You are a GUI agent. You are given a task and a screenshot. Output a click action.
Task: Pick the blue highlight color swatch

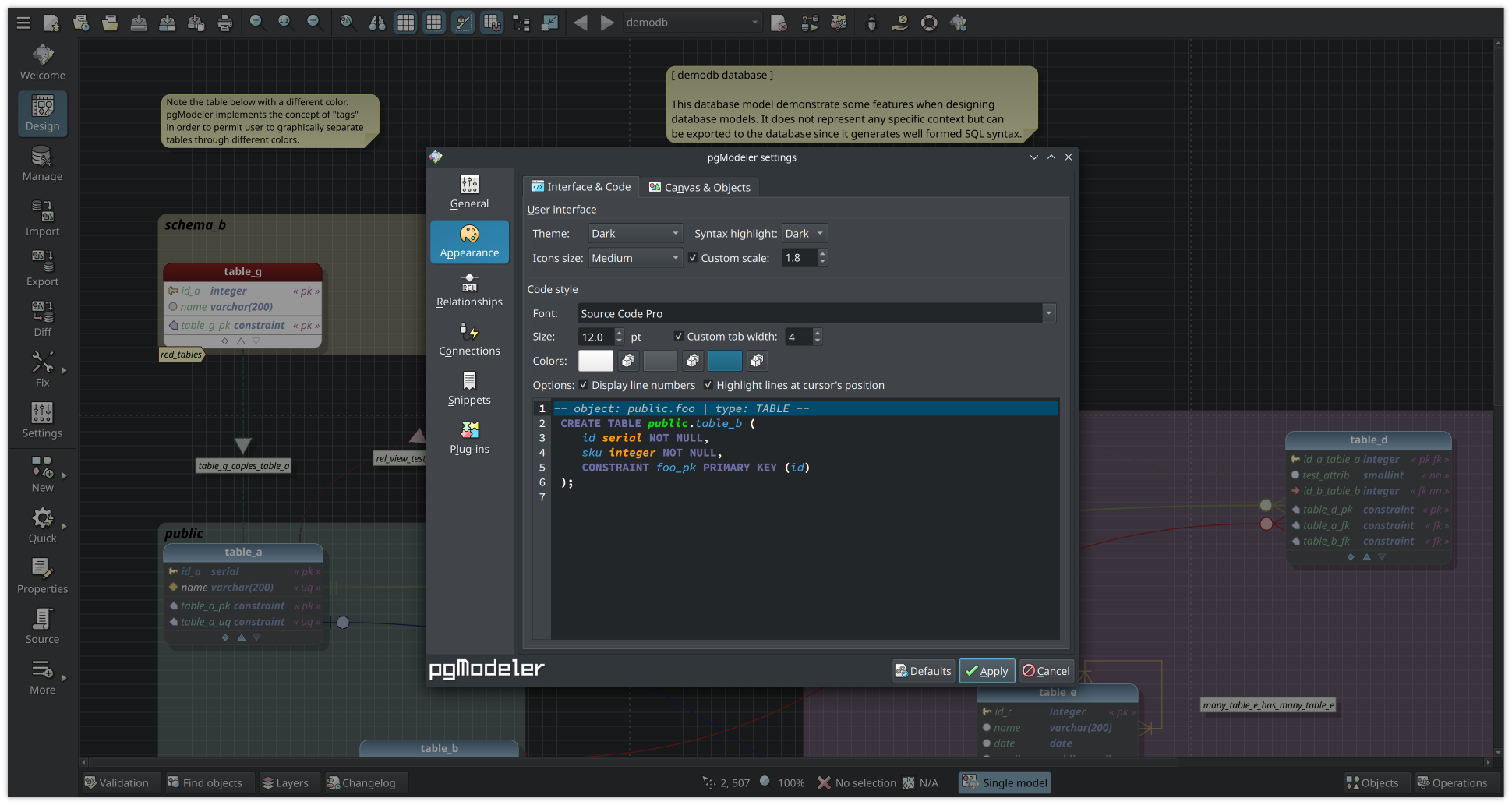(725, 361)
